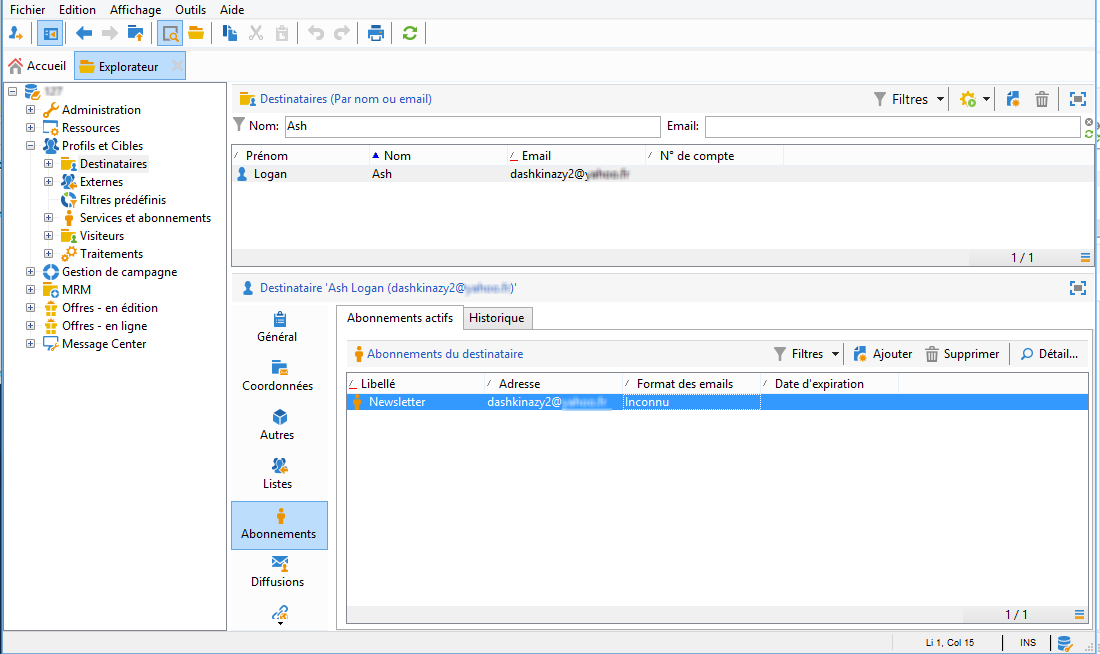Image resolution: width=1100 pixels, height=654 pixels.
Task: Expand the Services et abonnements node
Action: point(48,218)
